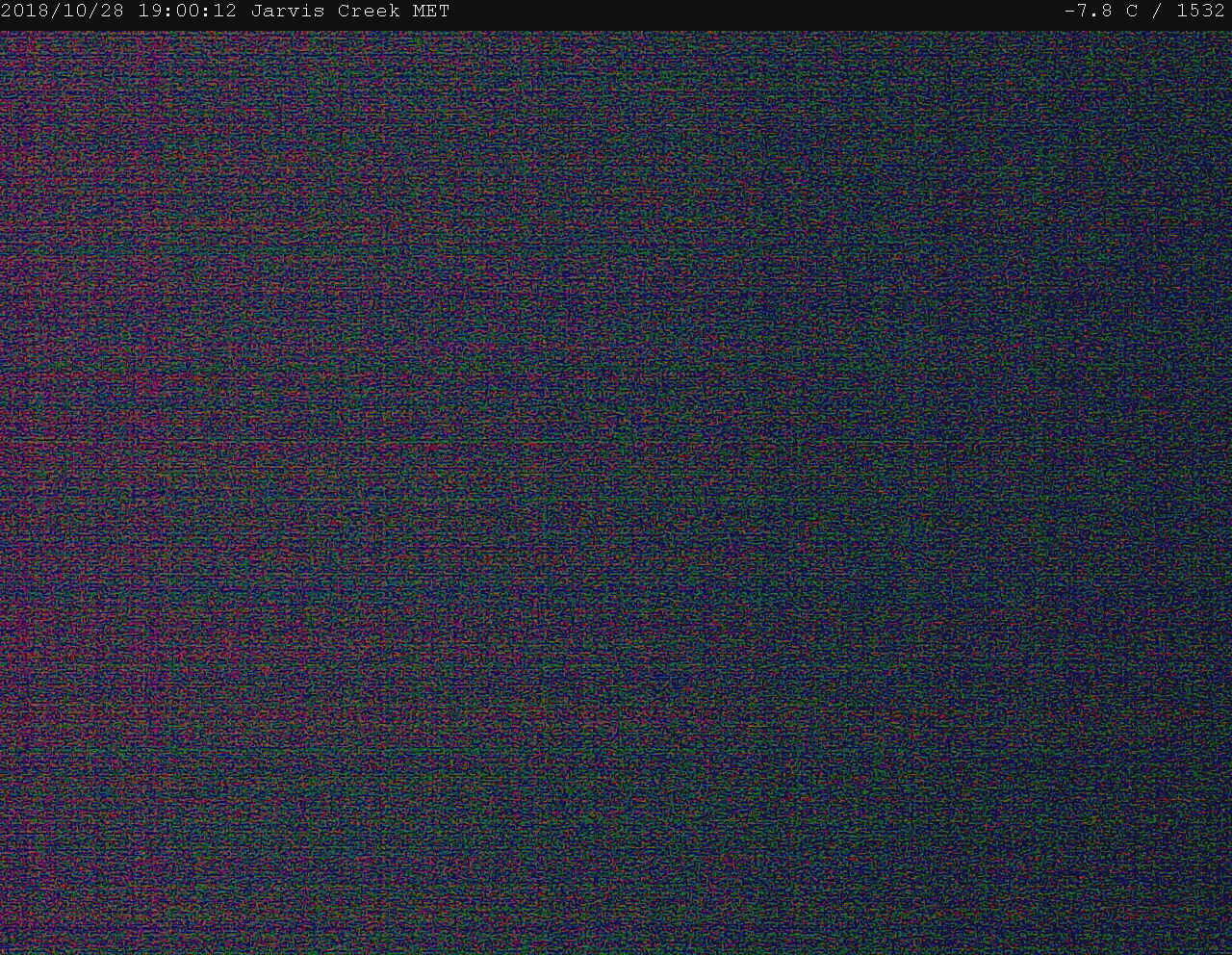Click the minus sign of the temperature
The width and height of the screenshot is (1232, 955).
(1069, 12)
